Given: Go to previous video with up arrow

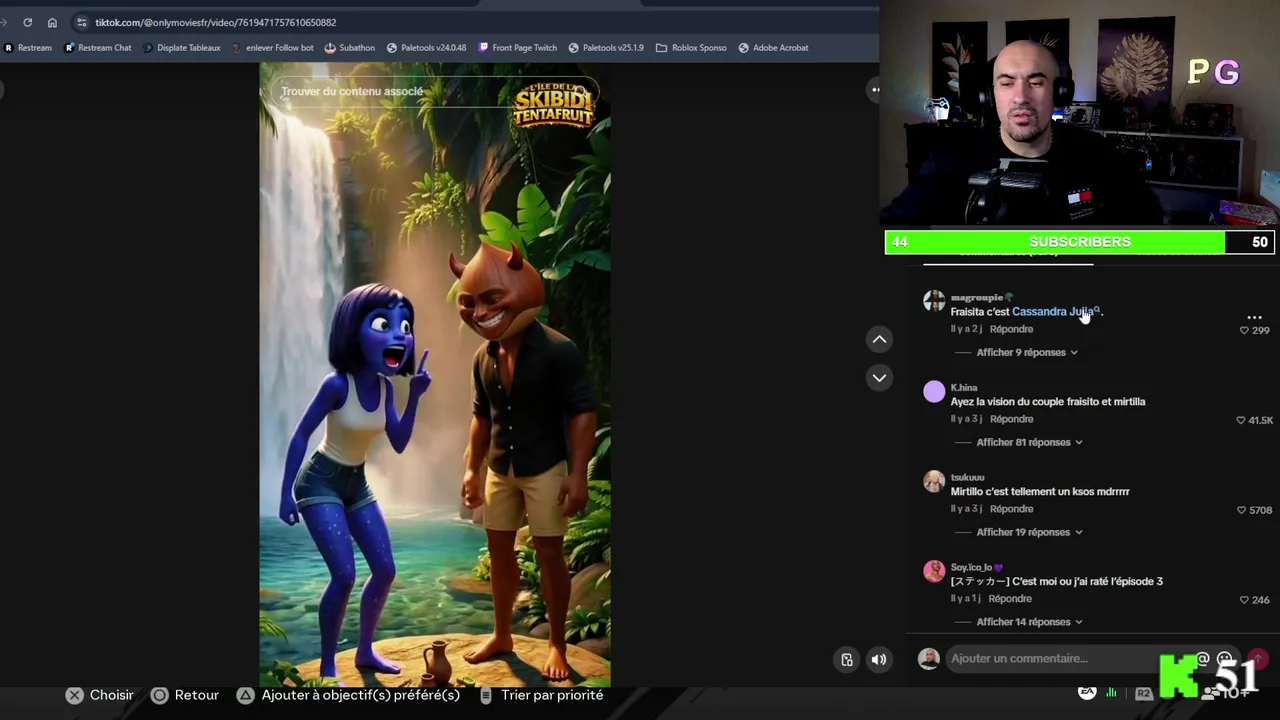Looking at the screenshot, I should (x=879, y=339).
